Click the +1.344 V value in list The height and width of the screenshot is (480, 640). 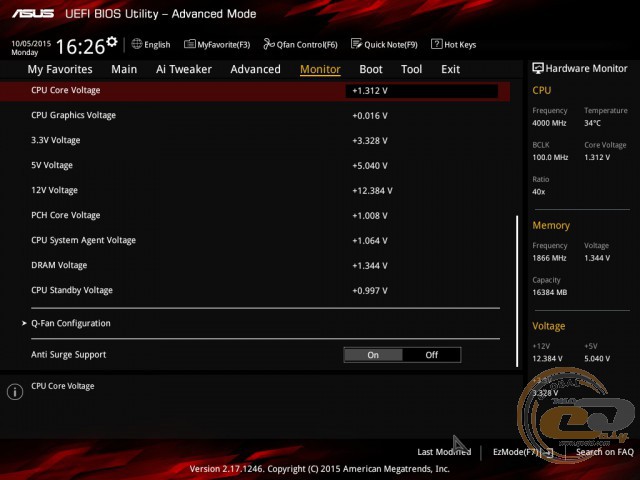coord(370,266)
